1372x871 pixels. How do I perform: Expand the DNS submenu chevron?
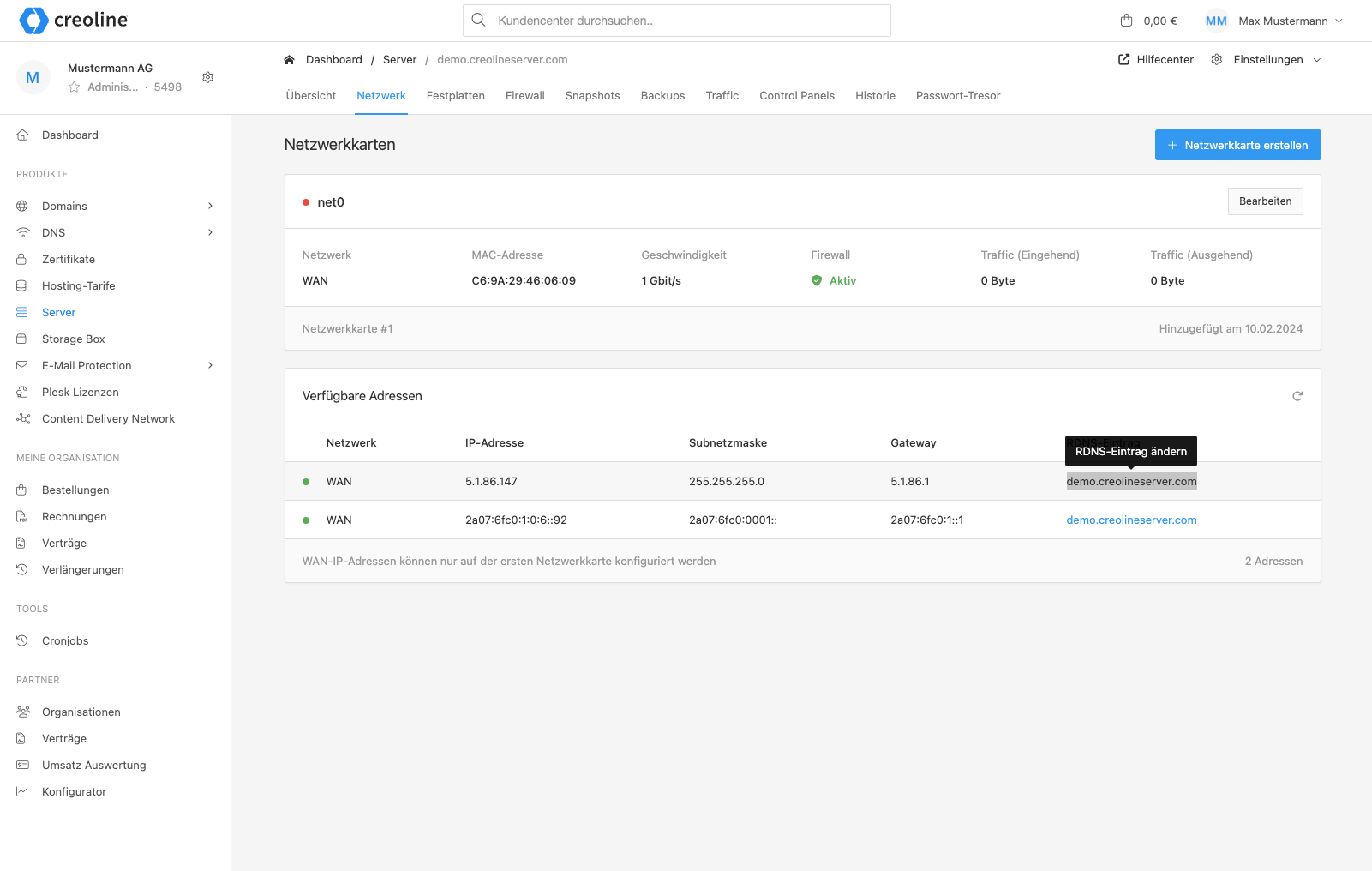(x=210, y=232)
